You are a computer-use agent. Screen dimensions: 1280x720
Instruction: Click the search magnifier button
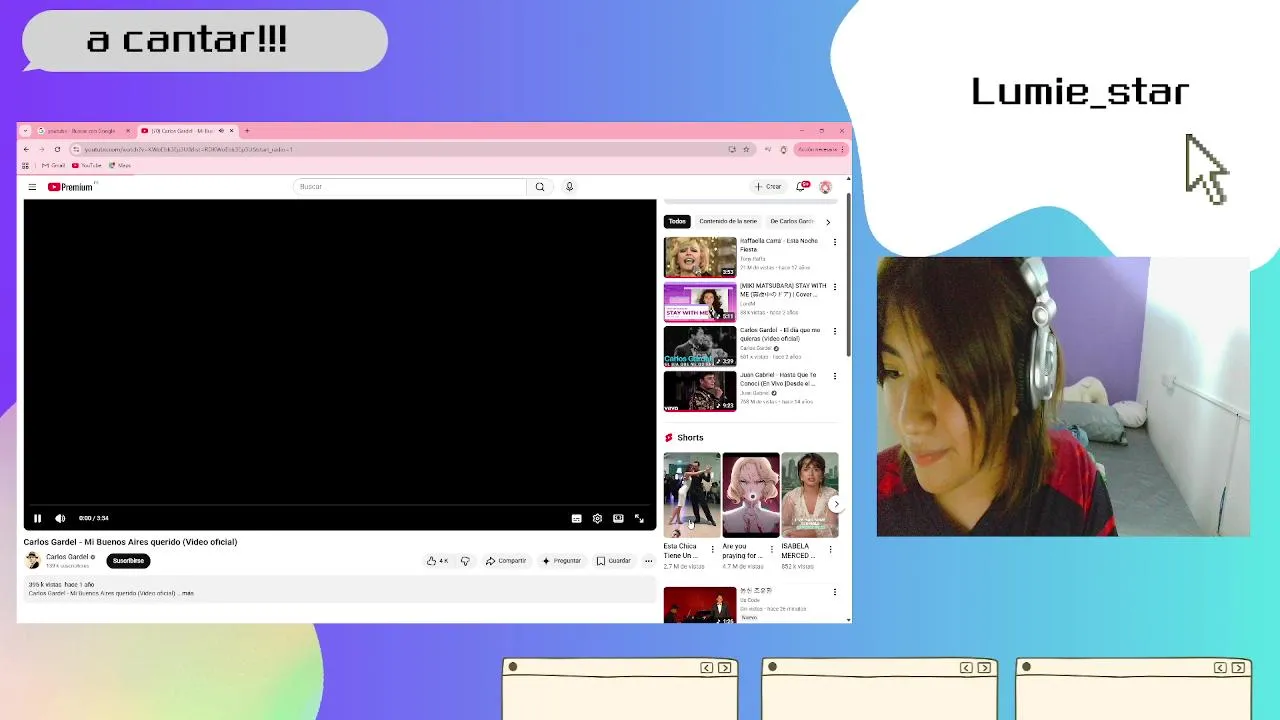[540, 187]
